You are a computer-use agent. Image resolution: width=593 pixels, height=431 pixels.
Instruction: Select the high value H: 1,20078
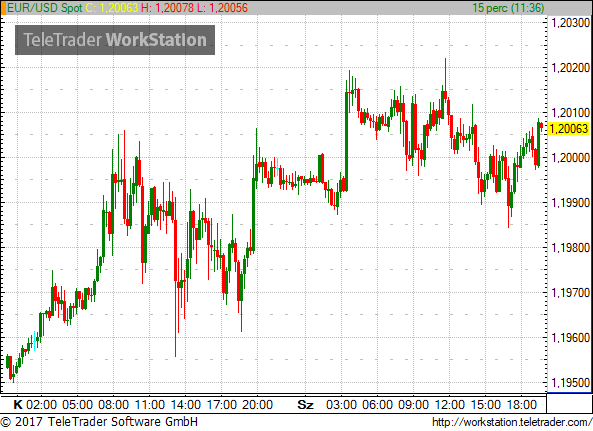pos(167,8)
